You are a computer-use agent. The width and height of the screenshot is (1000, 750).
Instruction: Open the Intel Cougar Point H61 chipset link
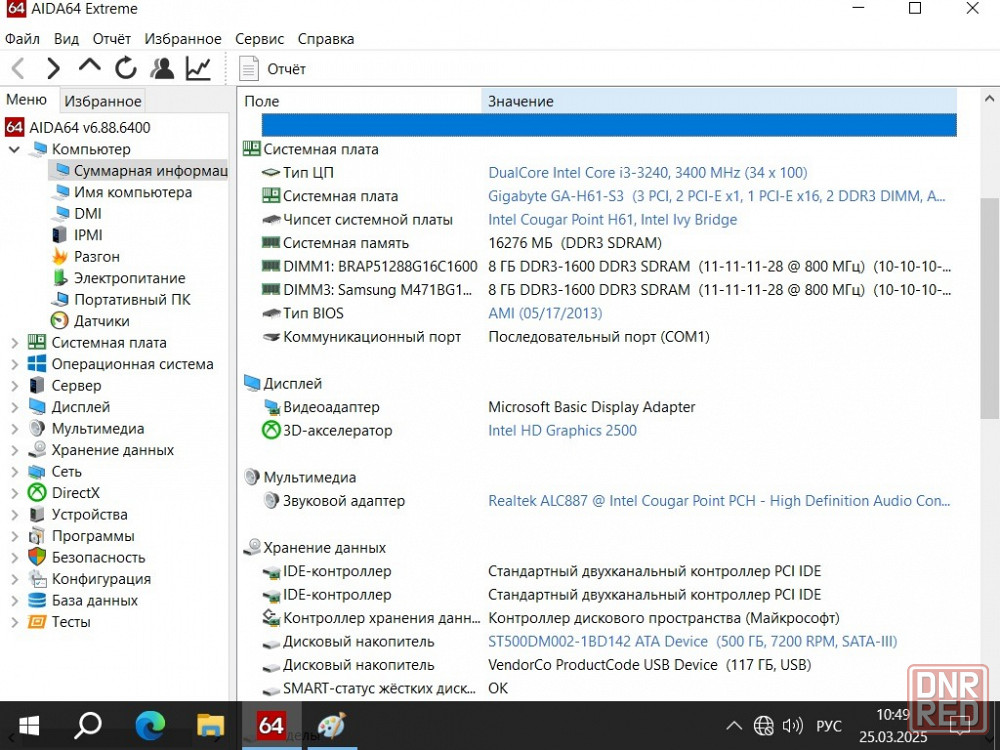[612, 220]
